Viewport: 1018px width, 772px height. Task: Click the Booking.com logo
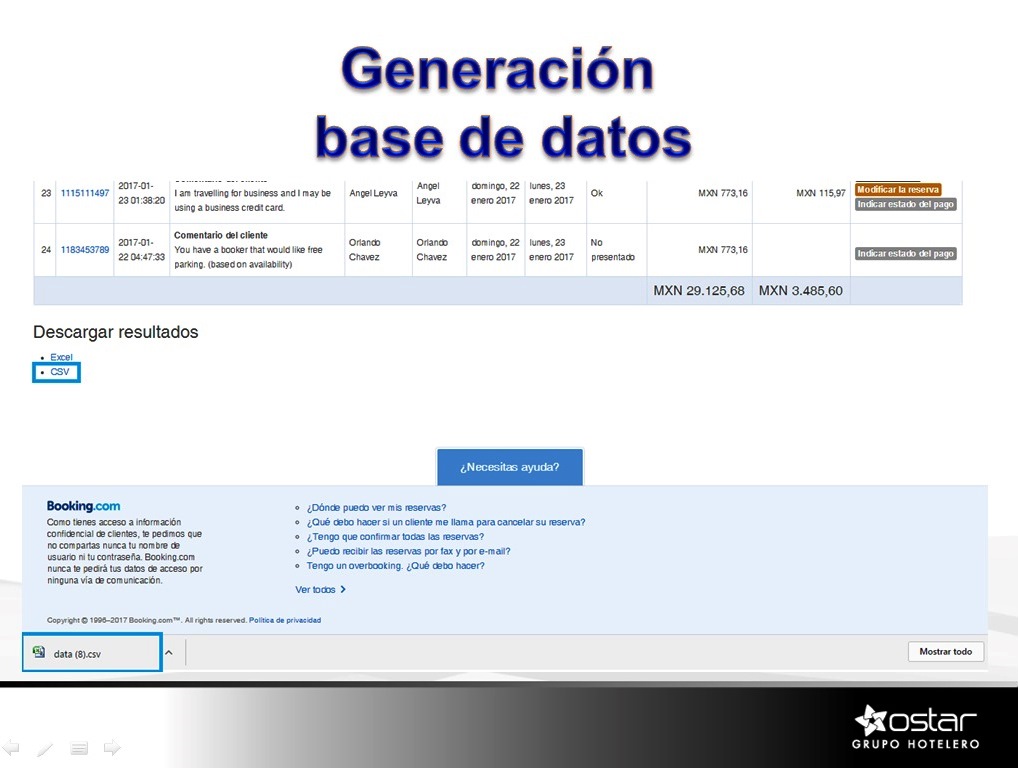pos(83,506)
